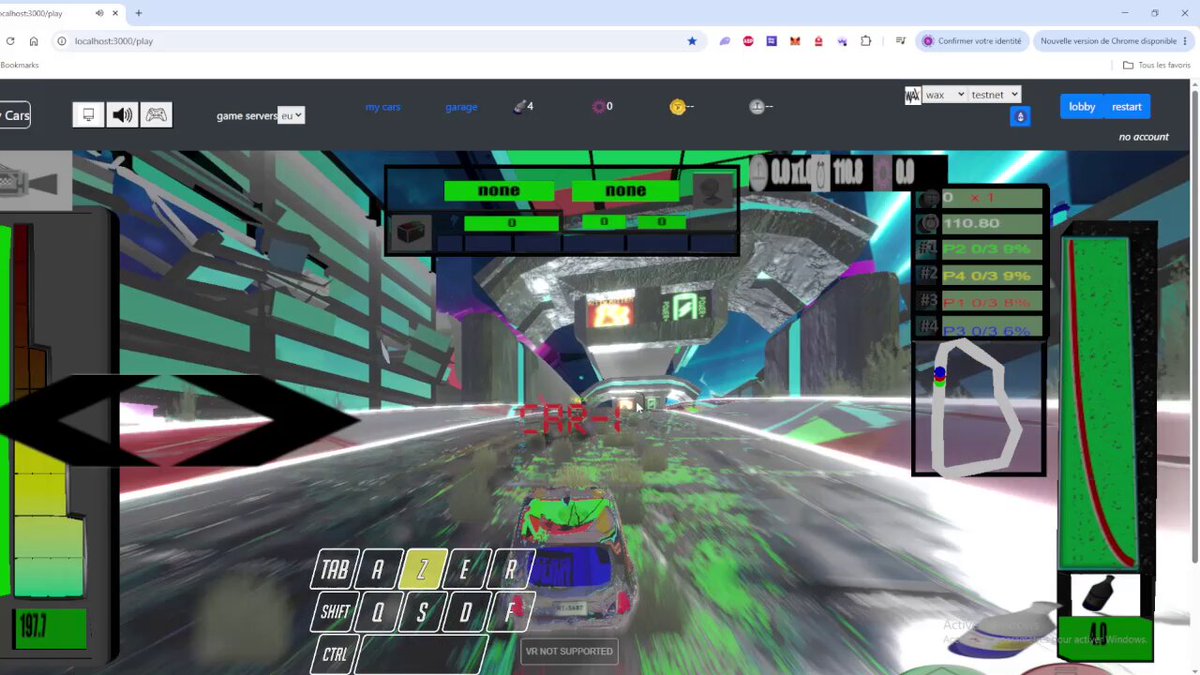
Task: Open Tous les favoris bookmarks folder
Action: pos(1157,65)
